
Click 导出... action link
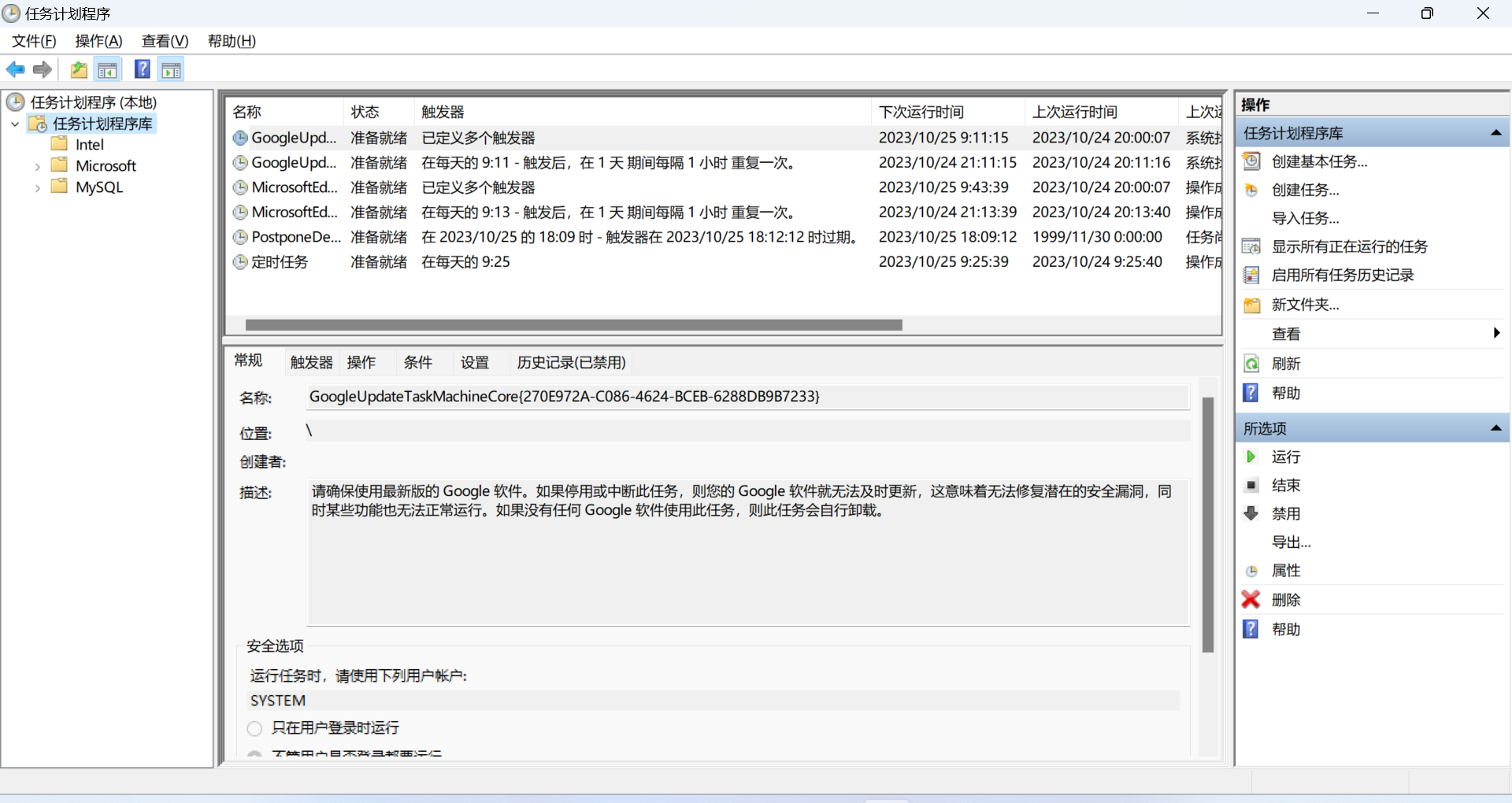click(x=1291, y=542)
